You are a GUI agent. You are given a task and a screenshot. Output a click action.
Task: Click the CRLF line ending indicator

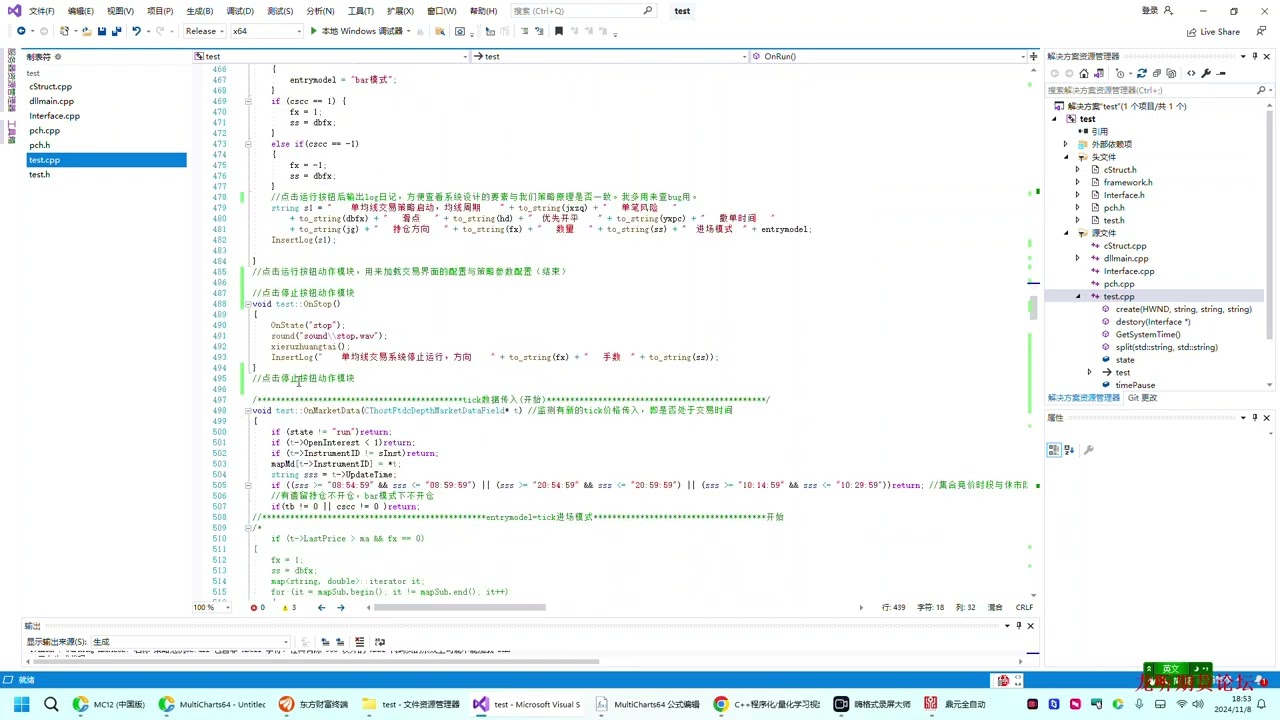point(1024,607)
